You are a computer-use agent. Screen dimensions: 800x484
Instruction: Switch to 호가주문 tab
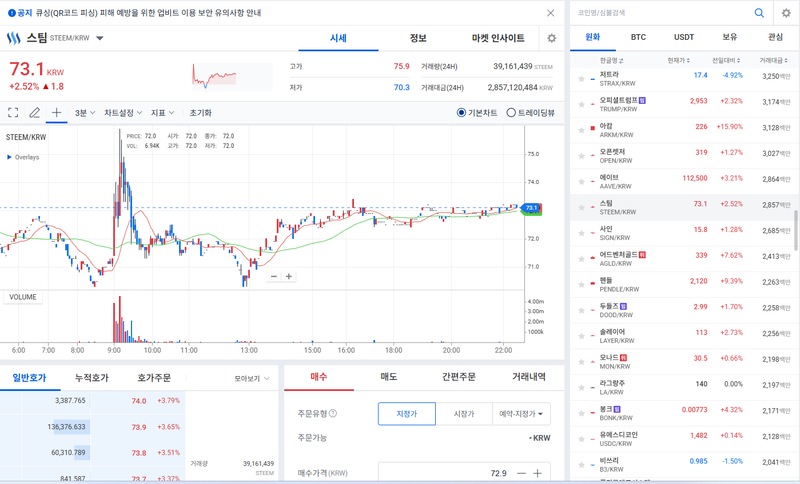click(x=154, y=378)
